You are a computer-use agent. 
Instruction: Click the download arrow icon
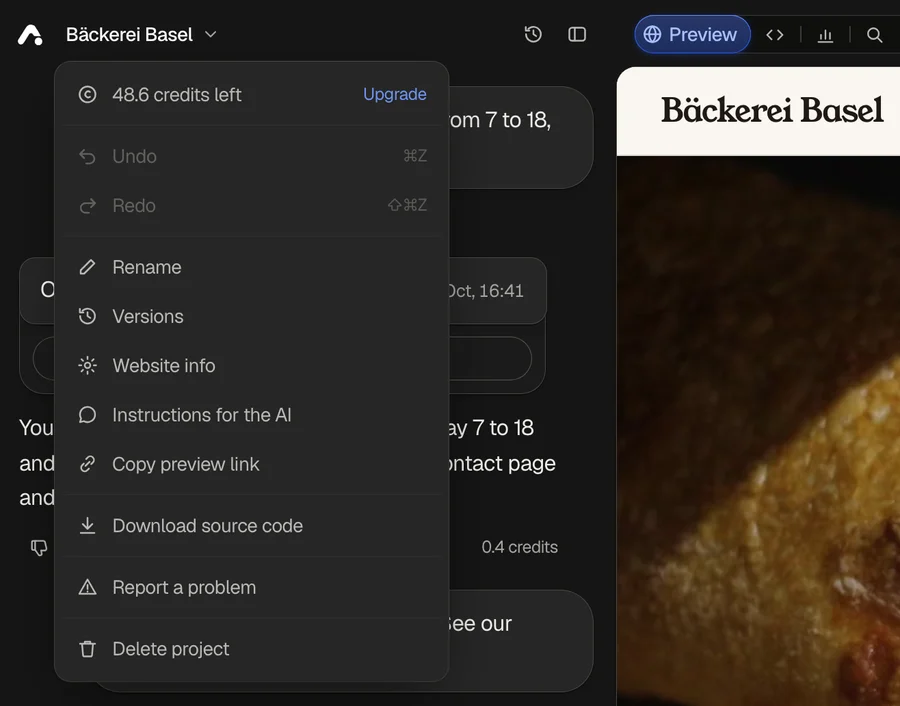pyautogui.click(x=87, y=526)
